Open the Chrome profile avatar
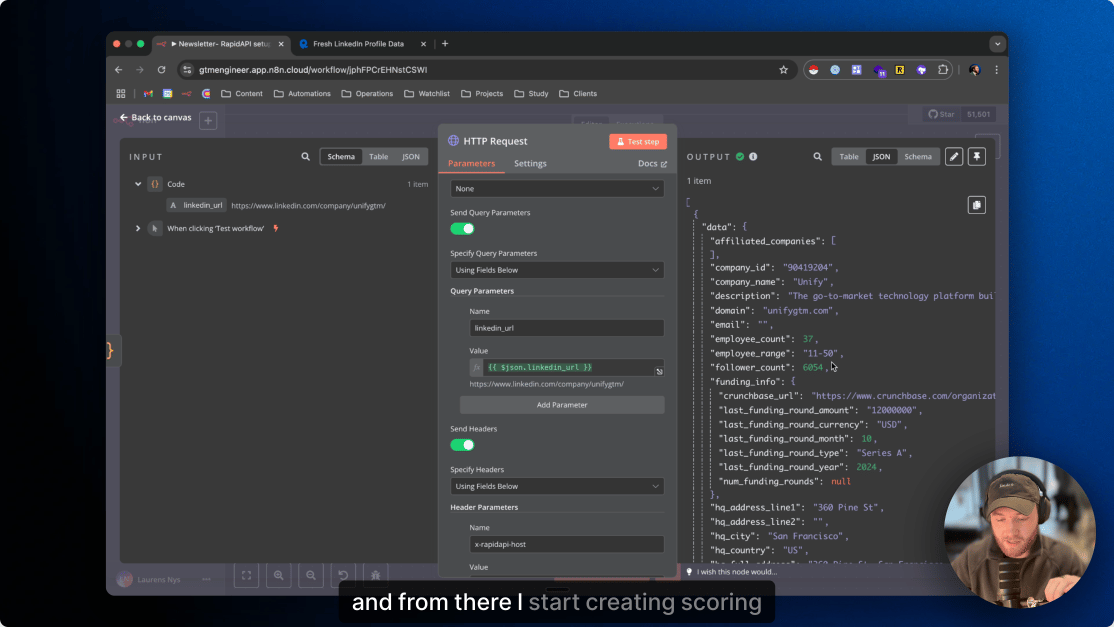Image resolution: width=1114 pixels, height=627 pixels. [x=975, y=70]
